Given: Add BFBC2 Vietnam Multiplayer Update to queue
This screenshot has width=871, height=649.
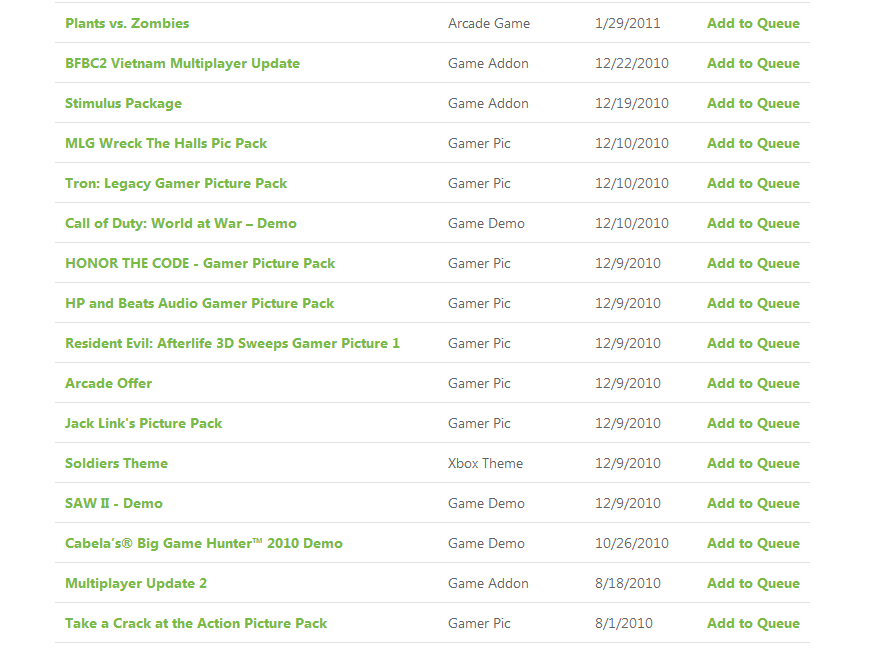Looking at the screenshot, I should click(753, 63).
